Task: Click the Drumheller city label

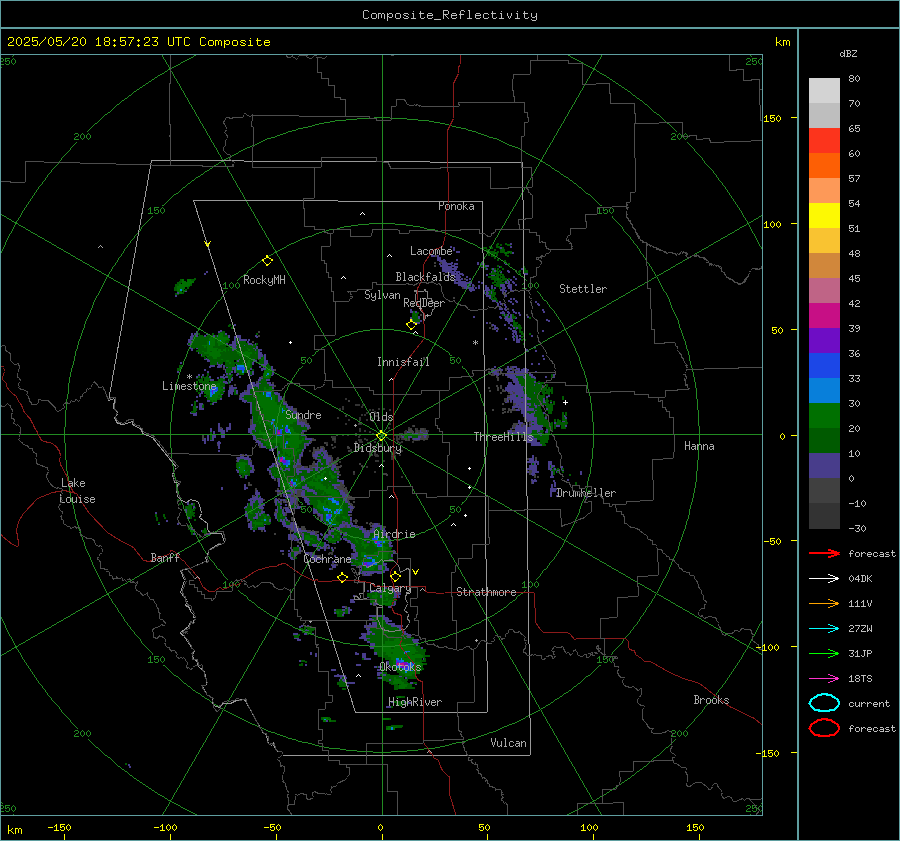Action: pyautogui.click(x=586, y=493)
